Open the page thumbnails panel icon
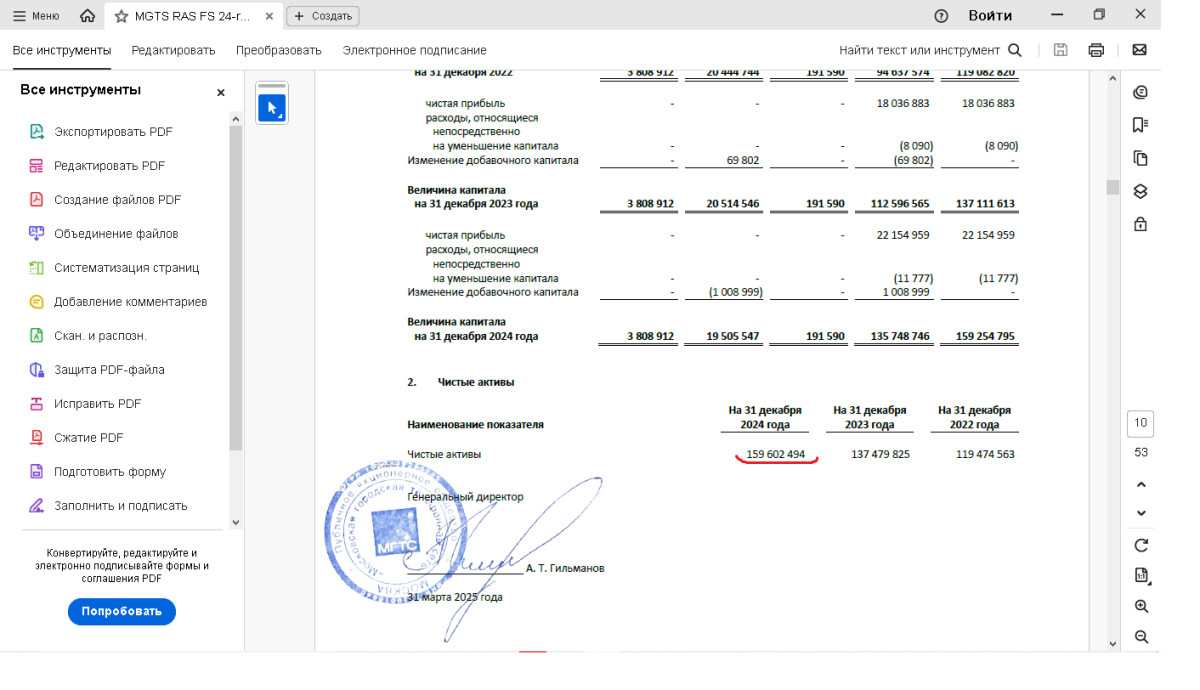The image size is (1200, 690). [x=1140, y=158]
